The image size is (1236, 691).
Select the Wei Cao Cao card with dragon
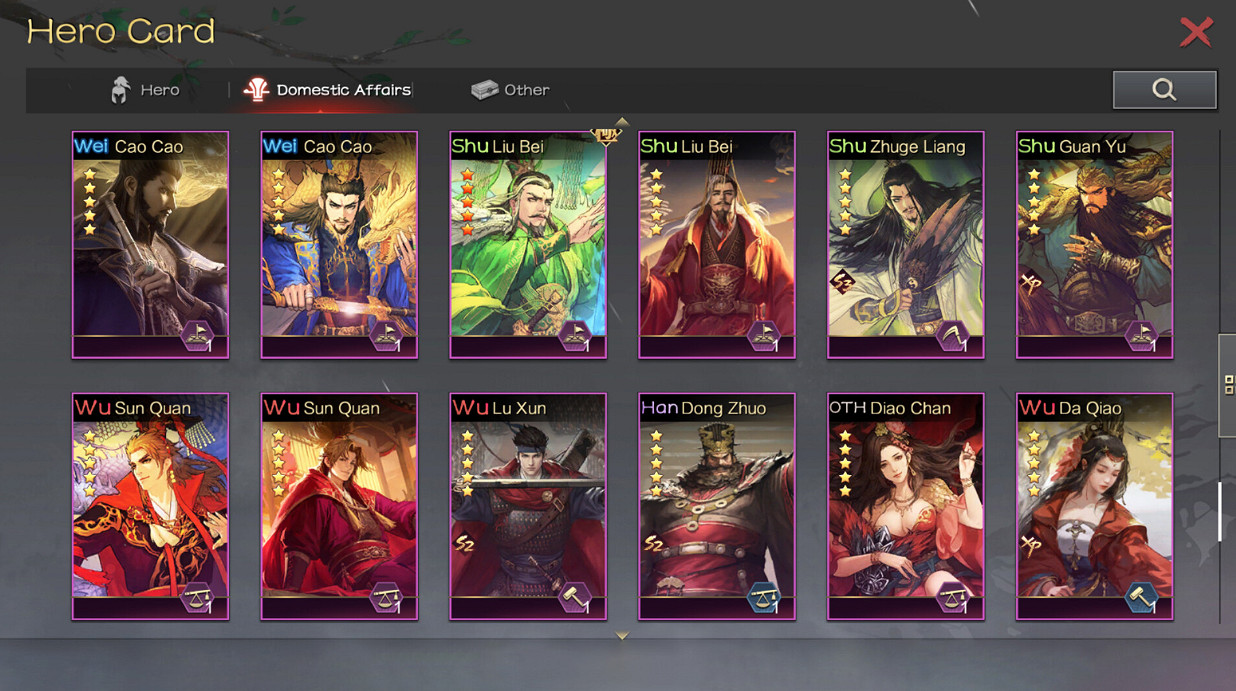(x=339, y=245)
